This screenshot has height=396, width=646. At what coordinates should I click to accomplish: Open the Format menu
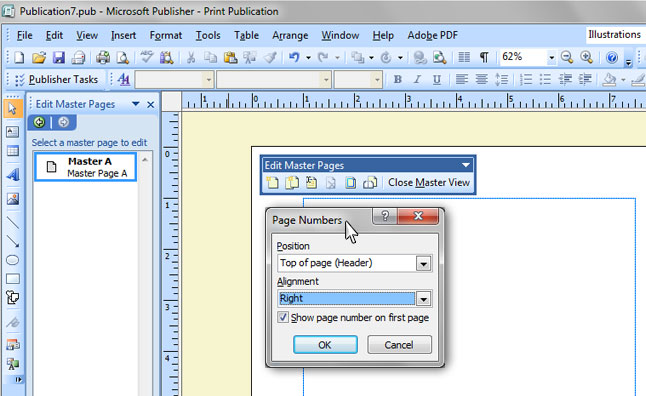coord(166,35)
